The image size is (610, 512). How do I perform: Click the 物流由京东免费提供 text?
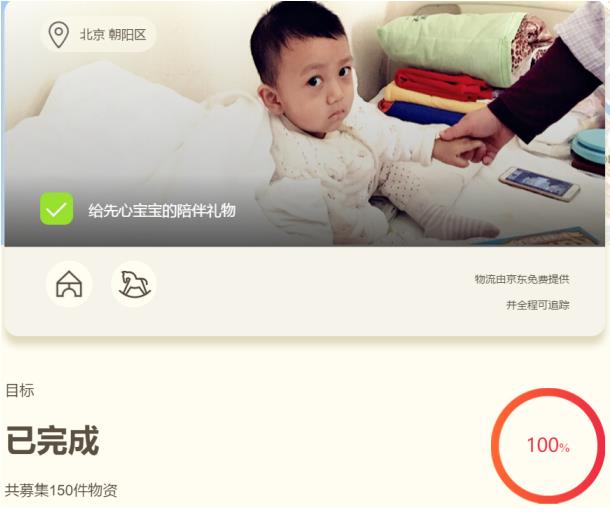click(x=522, y=279)
